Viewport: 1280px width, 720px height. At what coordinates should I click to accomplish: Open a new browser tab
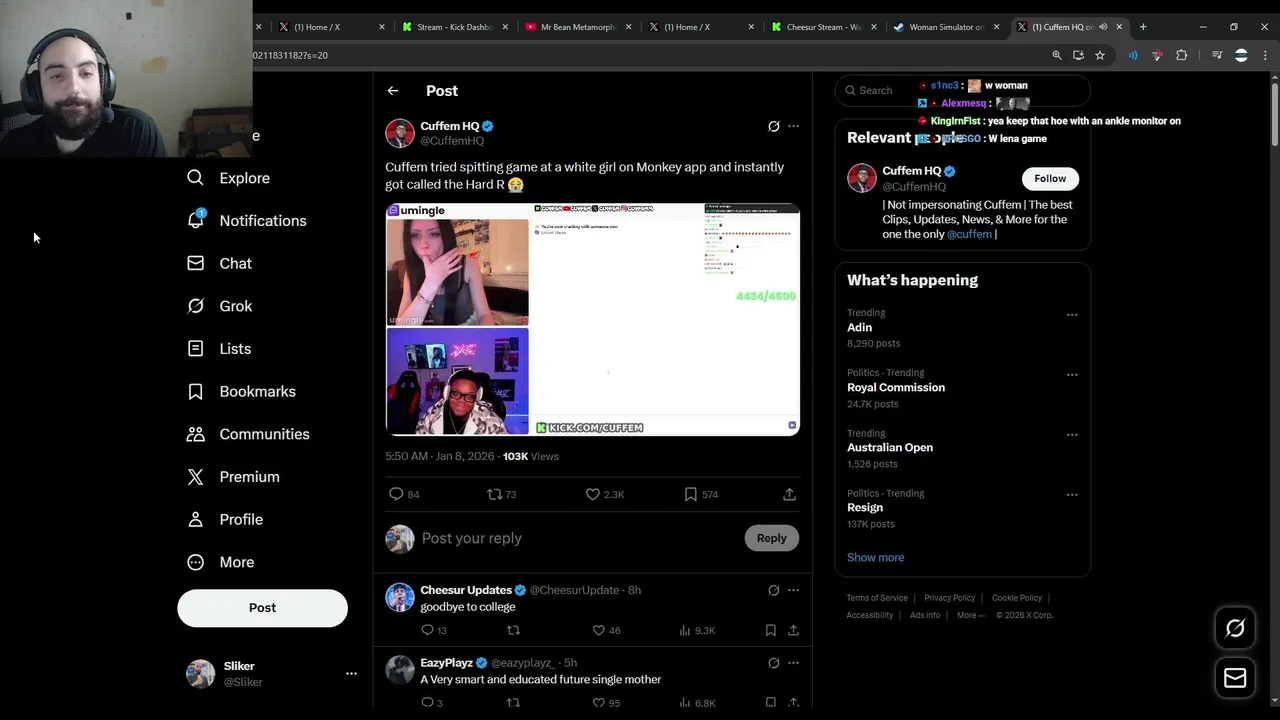point(1143,27)
